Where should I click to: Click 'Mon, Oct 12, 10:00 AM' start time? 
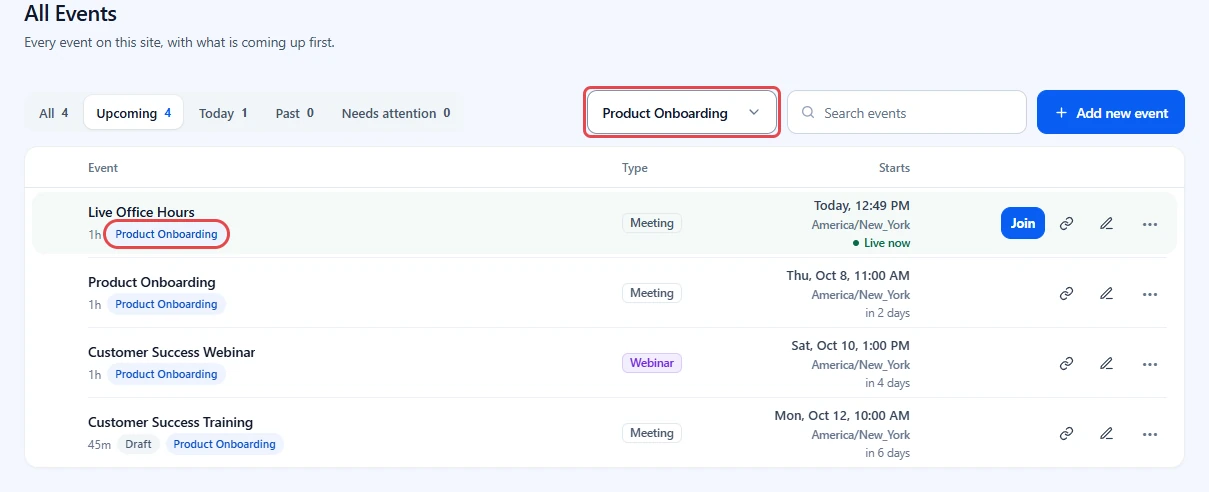click(x=842, y=415)
